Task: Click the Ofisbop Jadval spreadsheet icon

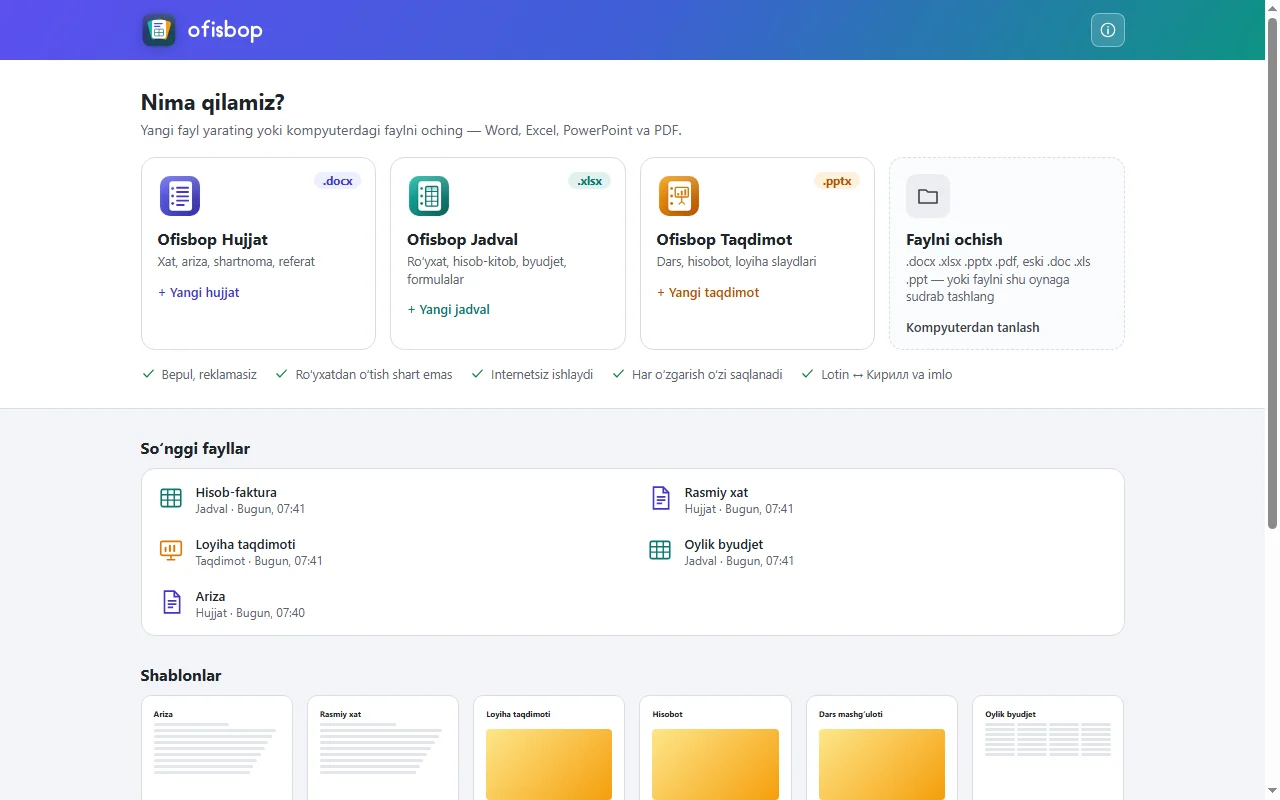Action: (x=429, y=196)
